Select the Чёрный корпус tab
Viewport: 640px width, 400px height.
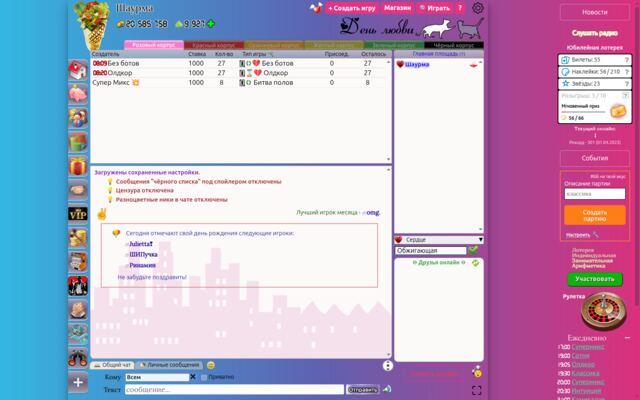pos(454,45)
